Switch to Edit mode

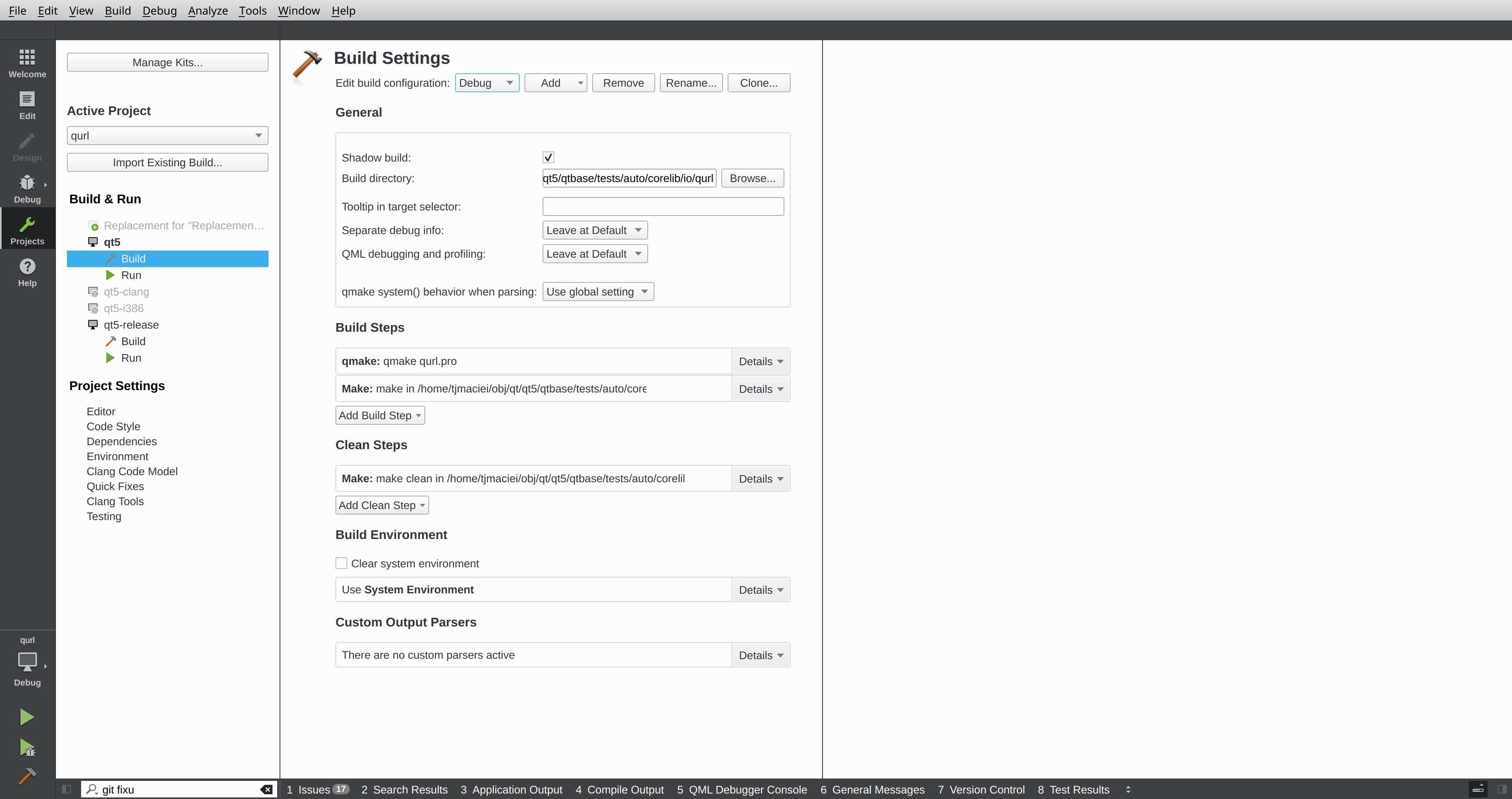point(27,105)
